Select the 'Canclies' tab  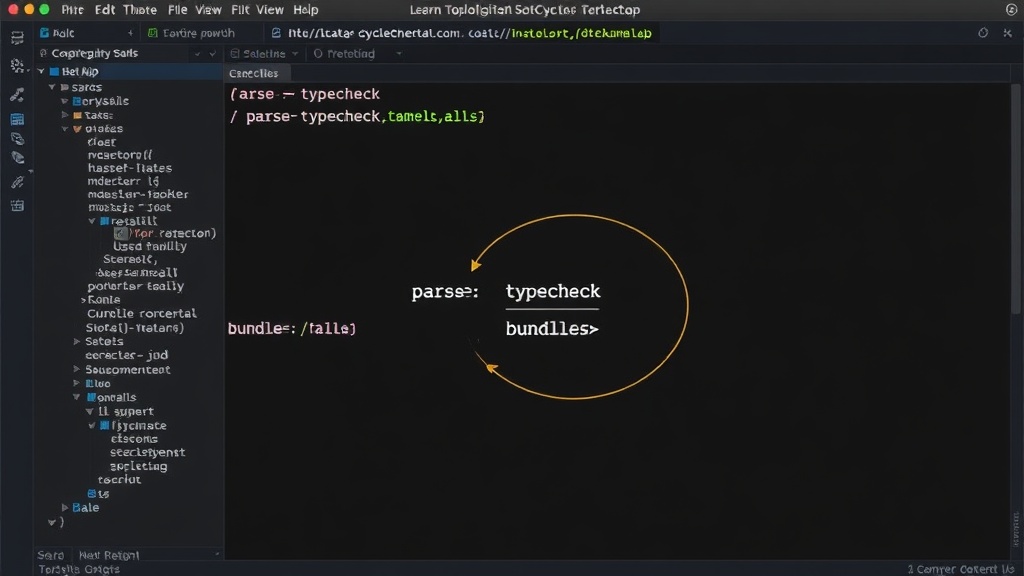(x=253, y=73)
